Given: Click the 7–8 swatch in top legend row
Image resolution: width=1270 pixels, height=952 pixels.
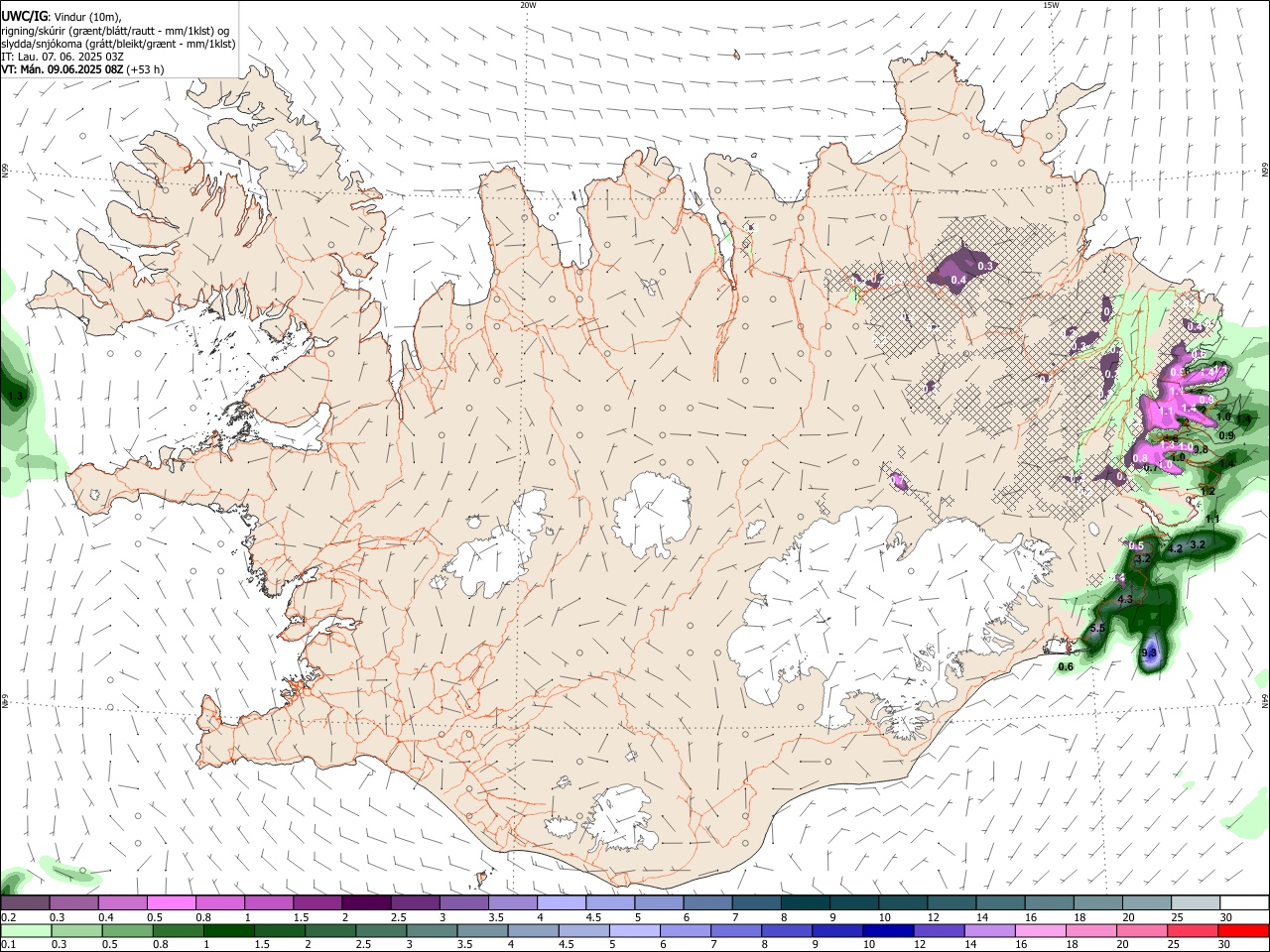Looking at the screenshot, I should pos(757,903).
